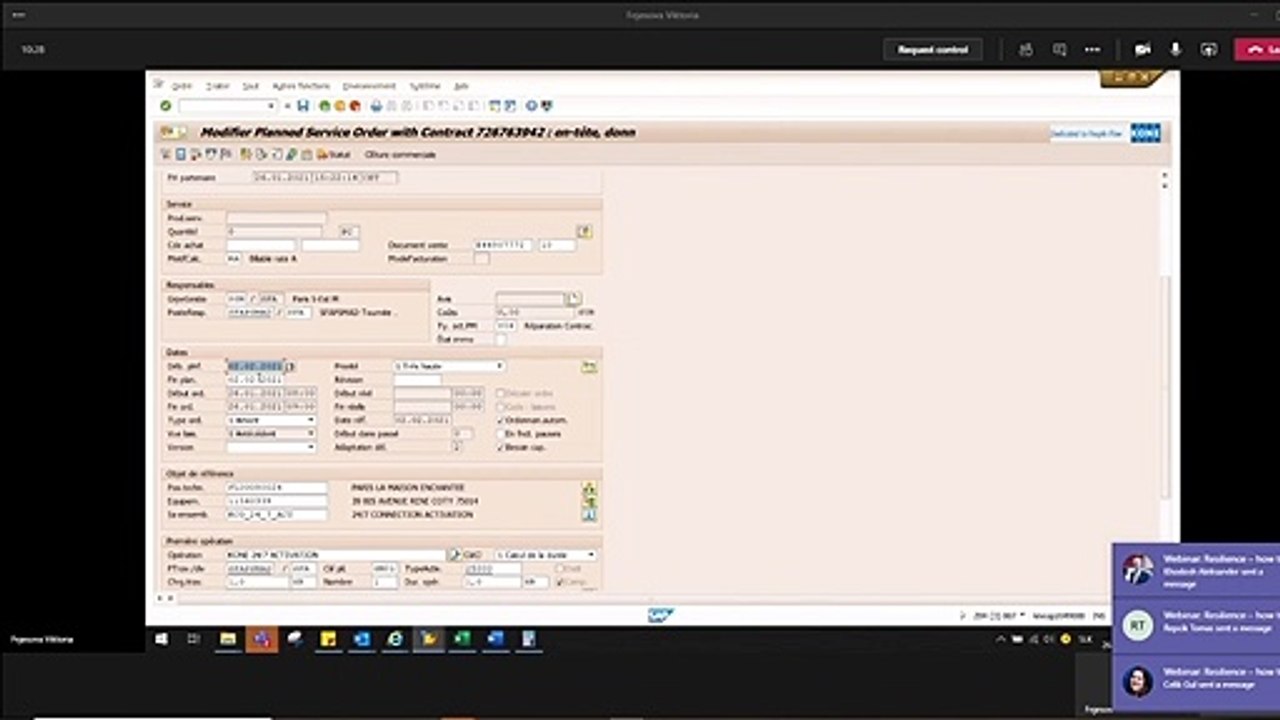1280x720 pixels.
Task: Toggle the Teams camera icon
Action: [1142, 49]
